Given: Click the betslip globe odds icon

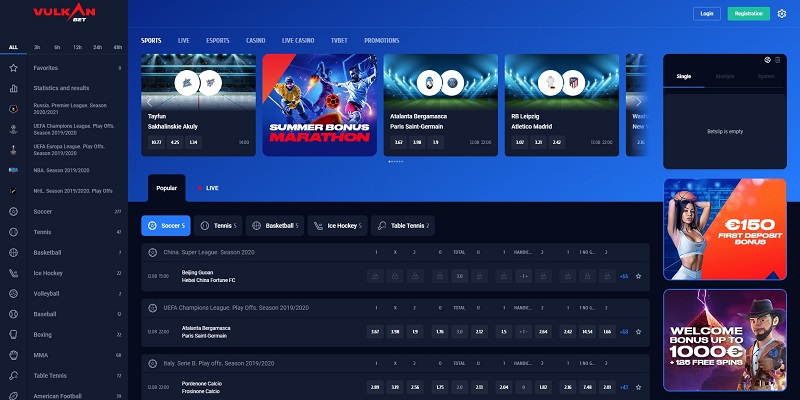Looking at the screenshot, I should [767, 60].
